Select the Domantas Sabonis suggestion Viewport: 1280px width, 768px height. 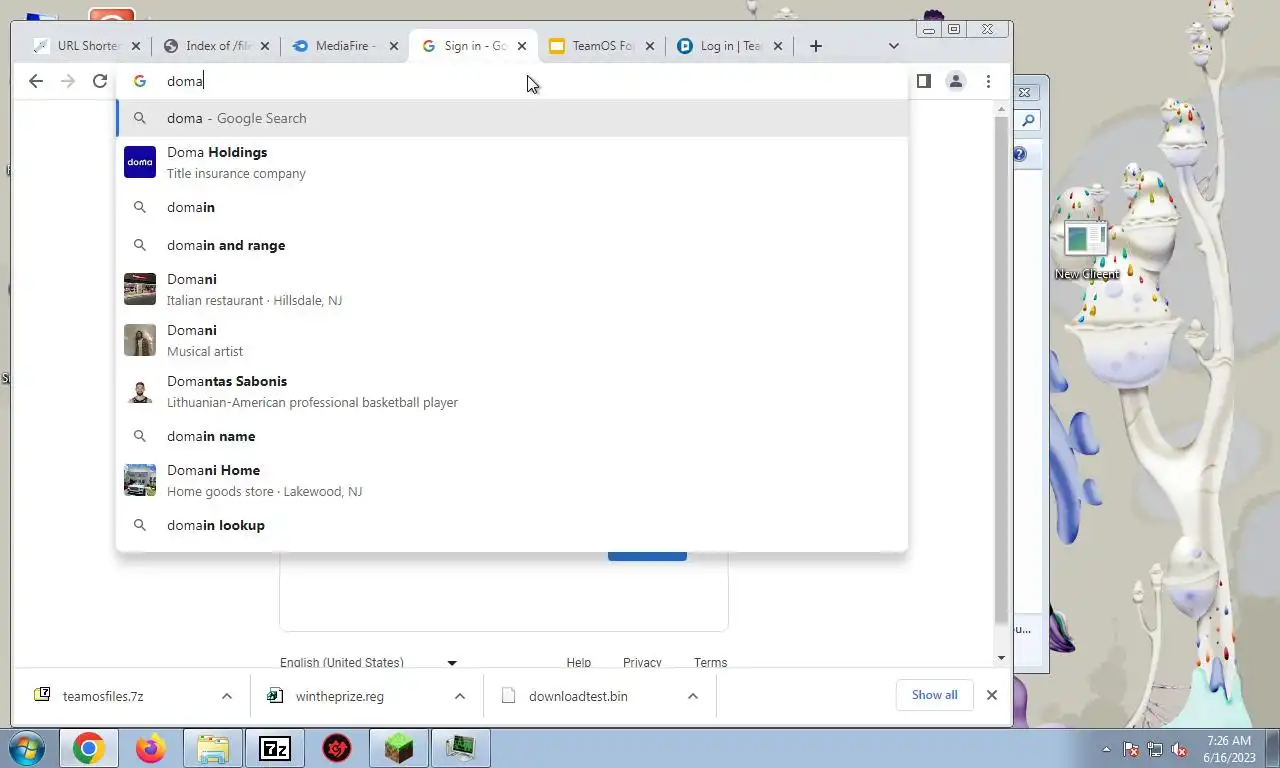tap(512, 391)
